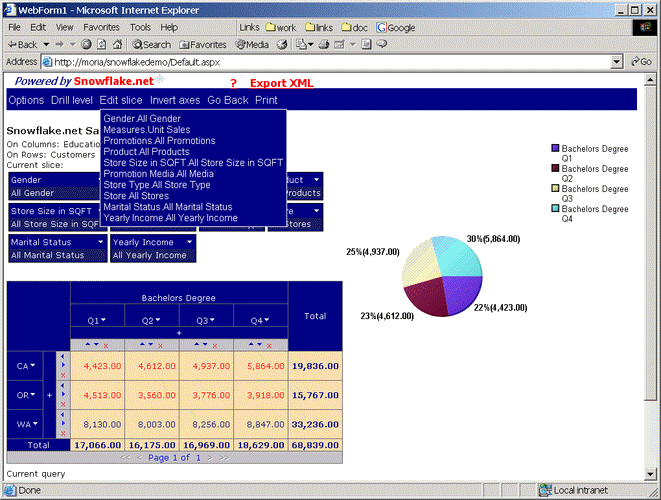Sort Q1 column descending with down arrow
The height and width of the screenshot is (500, 661).
click(97, 344)
